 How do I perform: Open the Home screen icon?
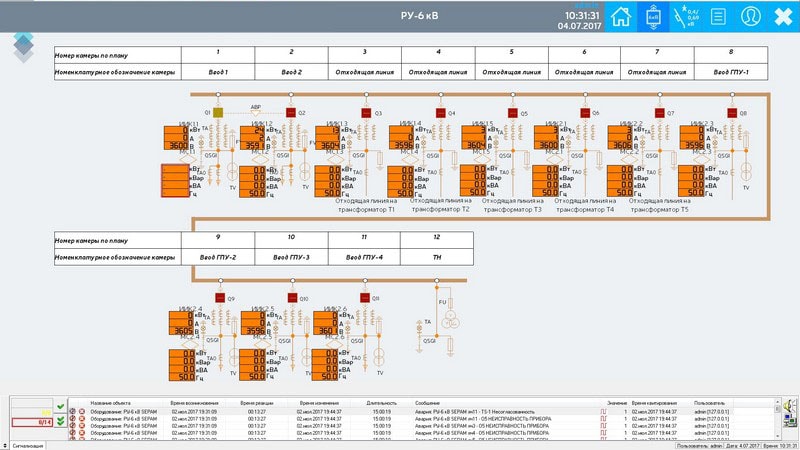620,16
